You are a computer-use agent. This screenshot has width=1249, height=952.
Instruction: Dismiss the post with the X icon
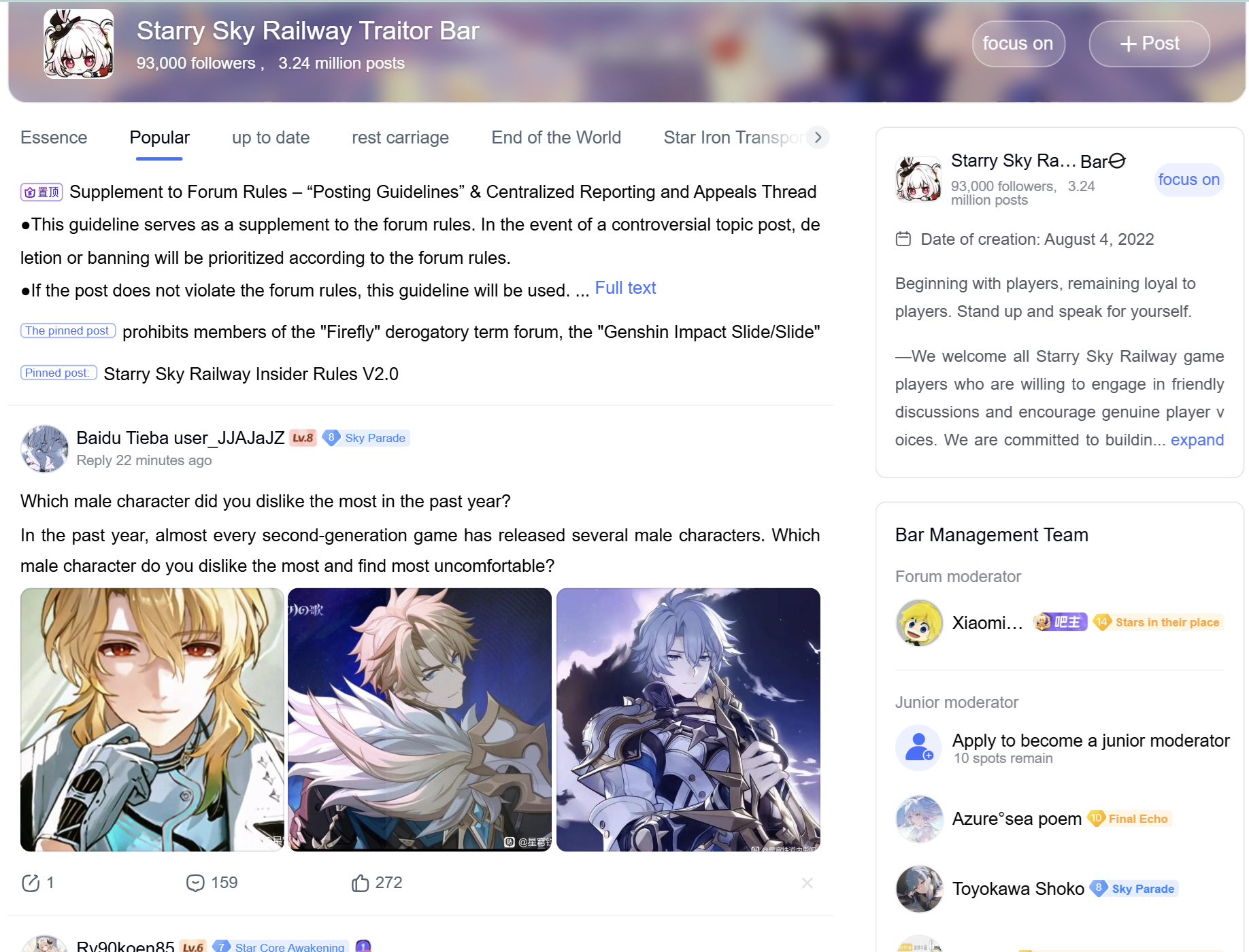click(x=807, y=883)
